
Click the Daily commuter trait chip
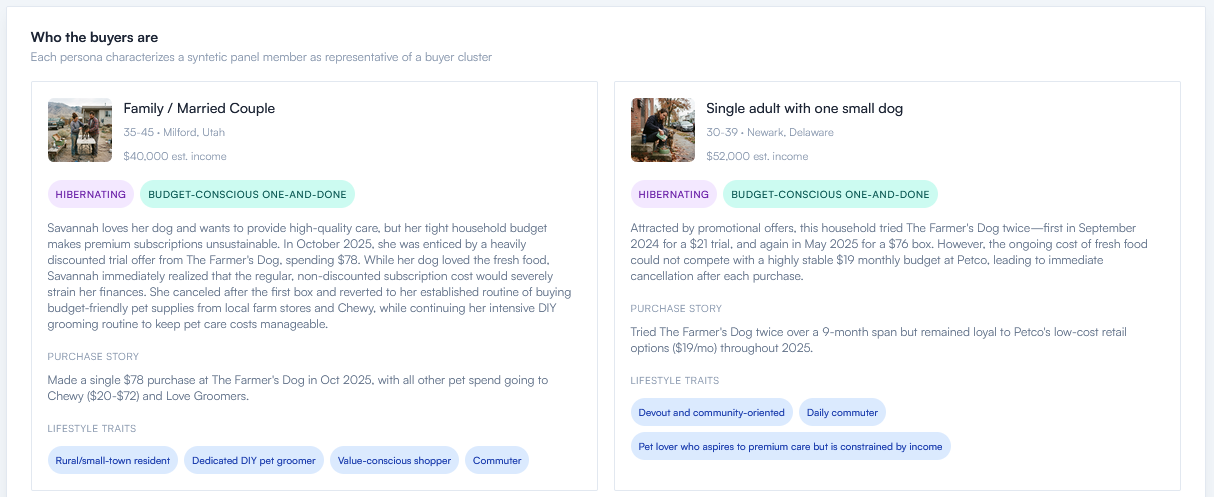tap(842, 412)
